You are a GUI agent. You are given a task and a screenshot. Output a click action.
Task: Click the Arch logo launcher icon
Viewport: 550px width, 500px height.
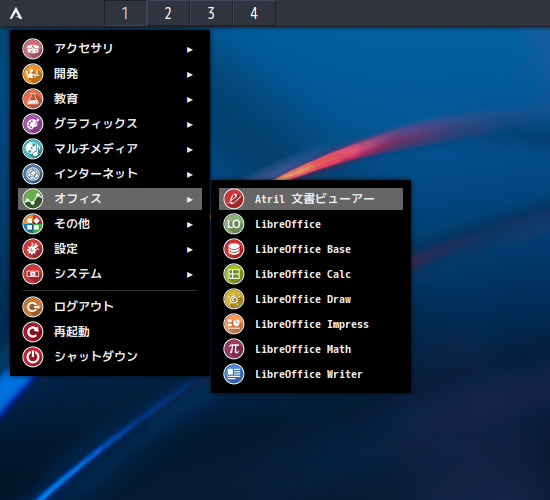coord(16,14)
